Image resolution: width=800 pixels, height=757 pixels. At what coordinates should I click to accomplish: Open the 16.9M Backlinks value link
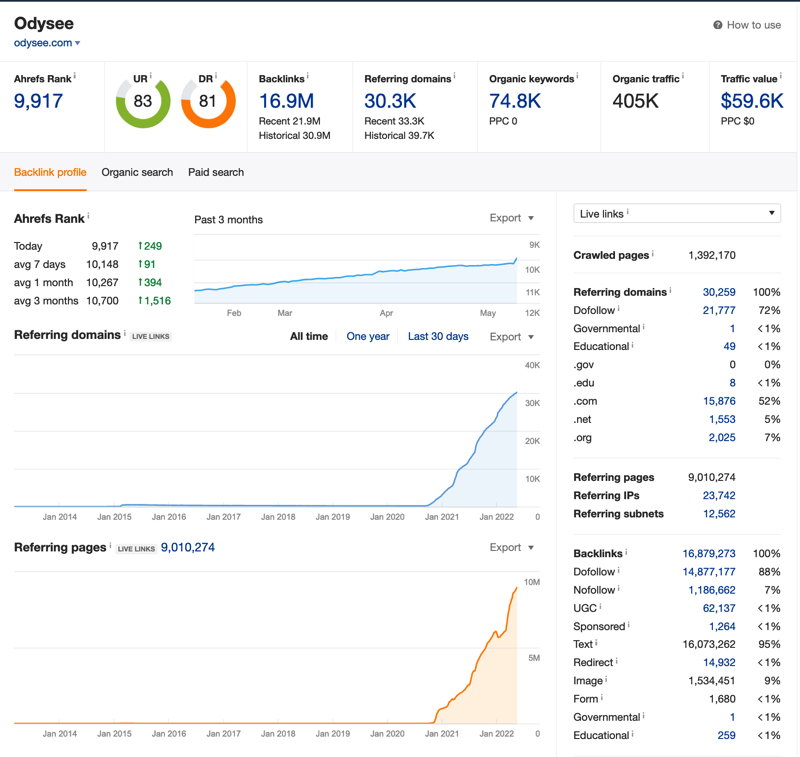[286, 101]
